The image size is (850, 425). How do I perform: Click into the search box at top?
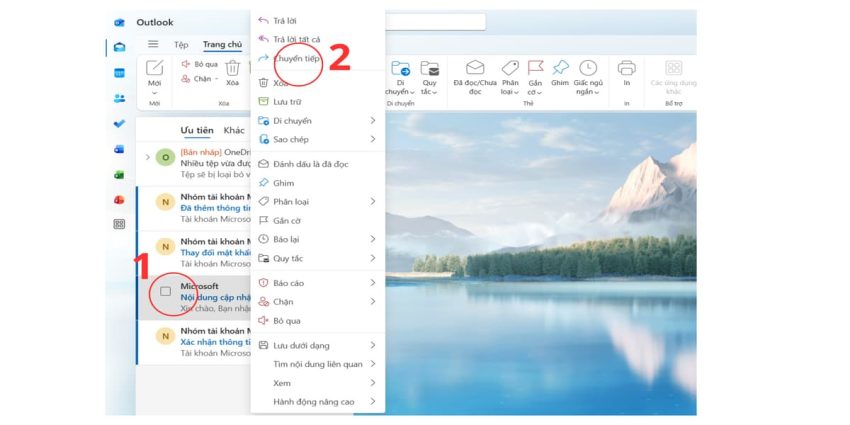(435, 22)
